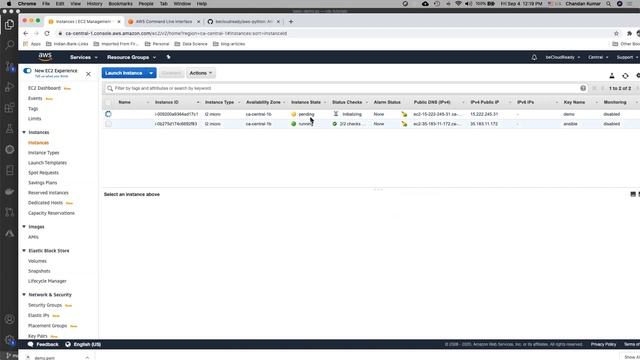Viewport: 640px width, 360px height.
Task: Open the AMIs sidebar link
Action: pos(33,237)
